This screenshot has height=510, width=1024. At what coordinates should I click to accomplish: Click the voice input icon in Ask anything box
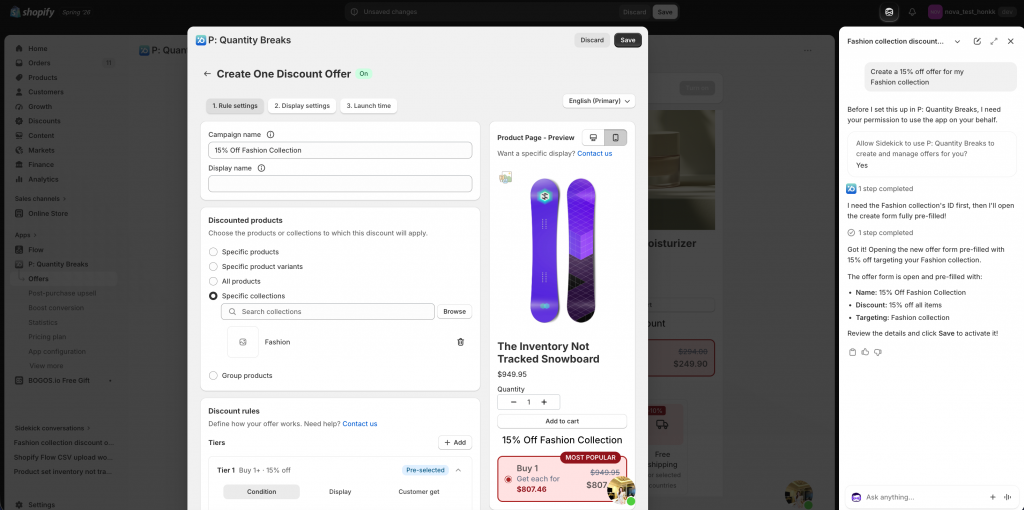tap(1008, 497)
